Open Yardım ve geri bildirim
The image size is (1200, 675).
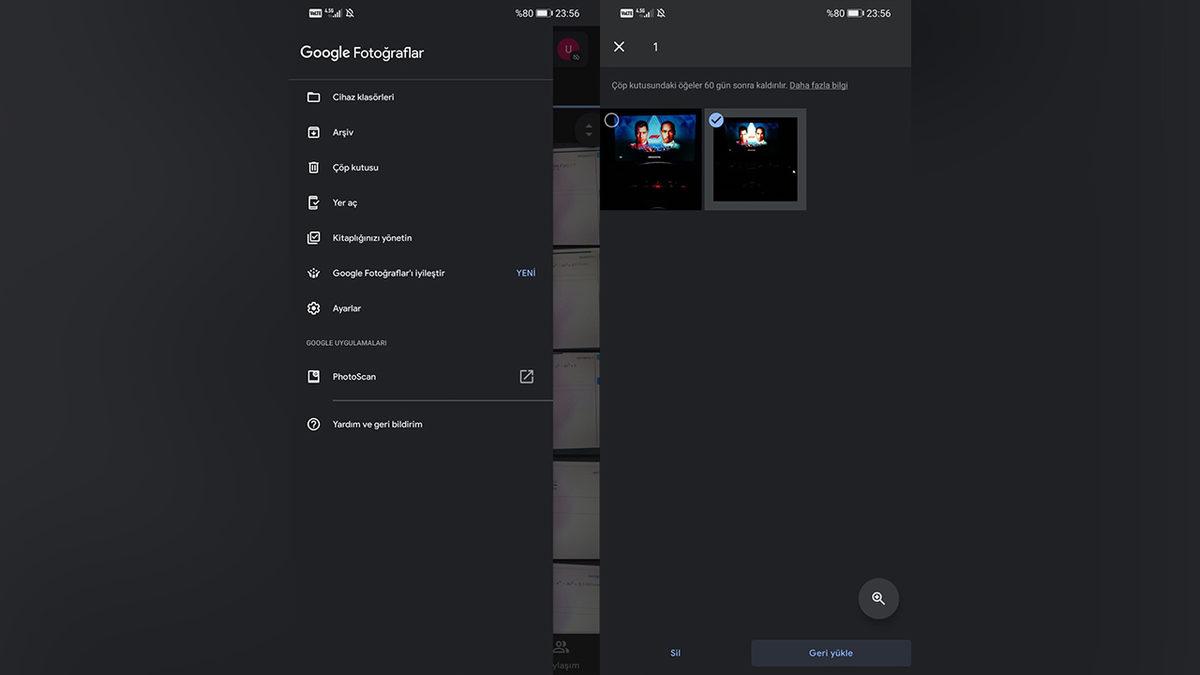click(377, 424)
